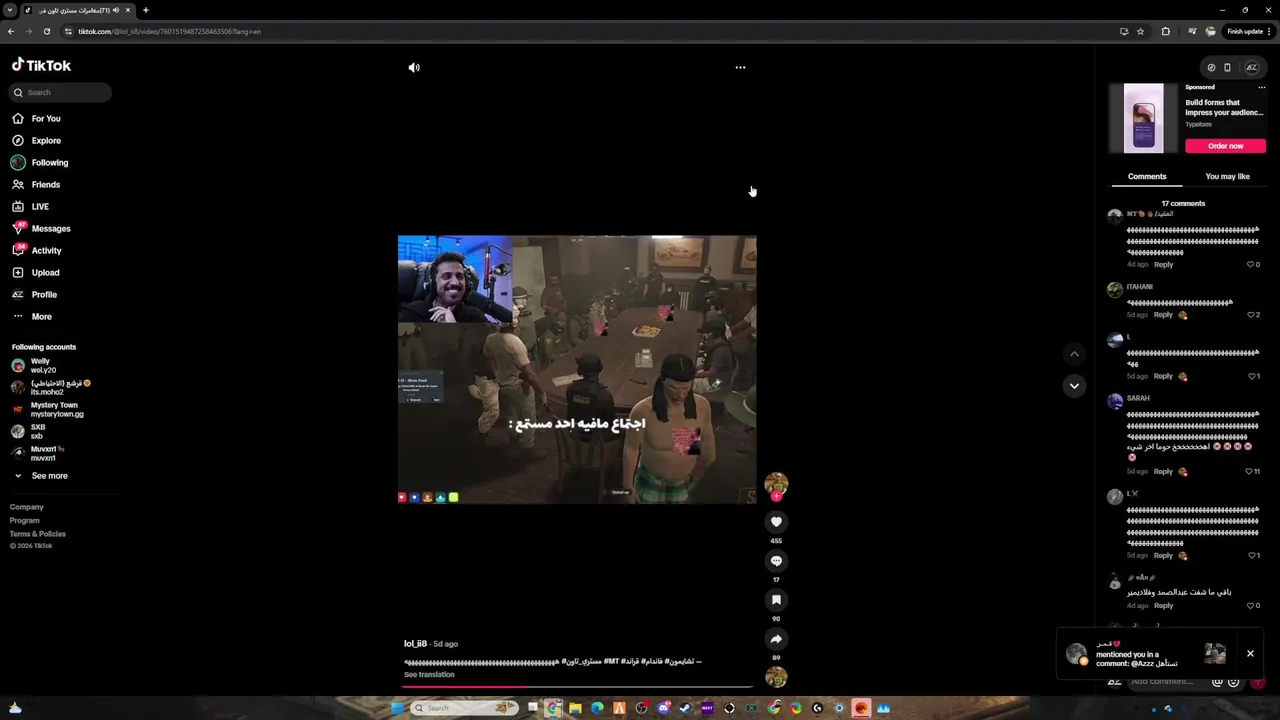Click the Order now ad button
The width and height of the screenshot is (1280, 720).
(1225, 146)
